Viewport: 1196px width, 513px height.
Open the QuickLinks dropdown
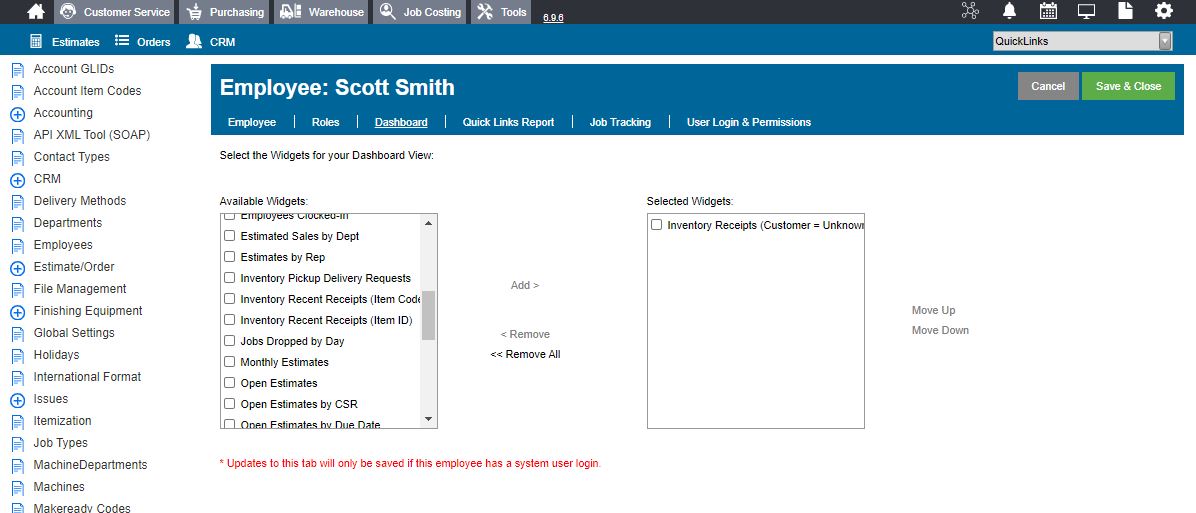point(1082,41)
